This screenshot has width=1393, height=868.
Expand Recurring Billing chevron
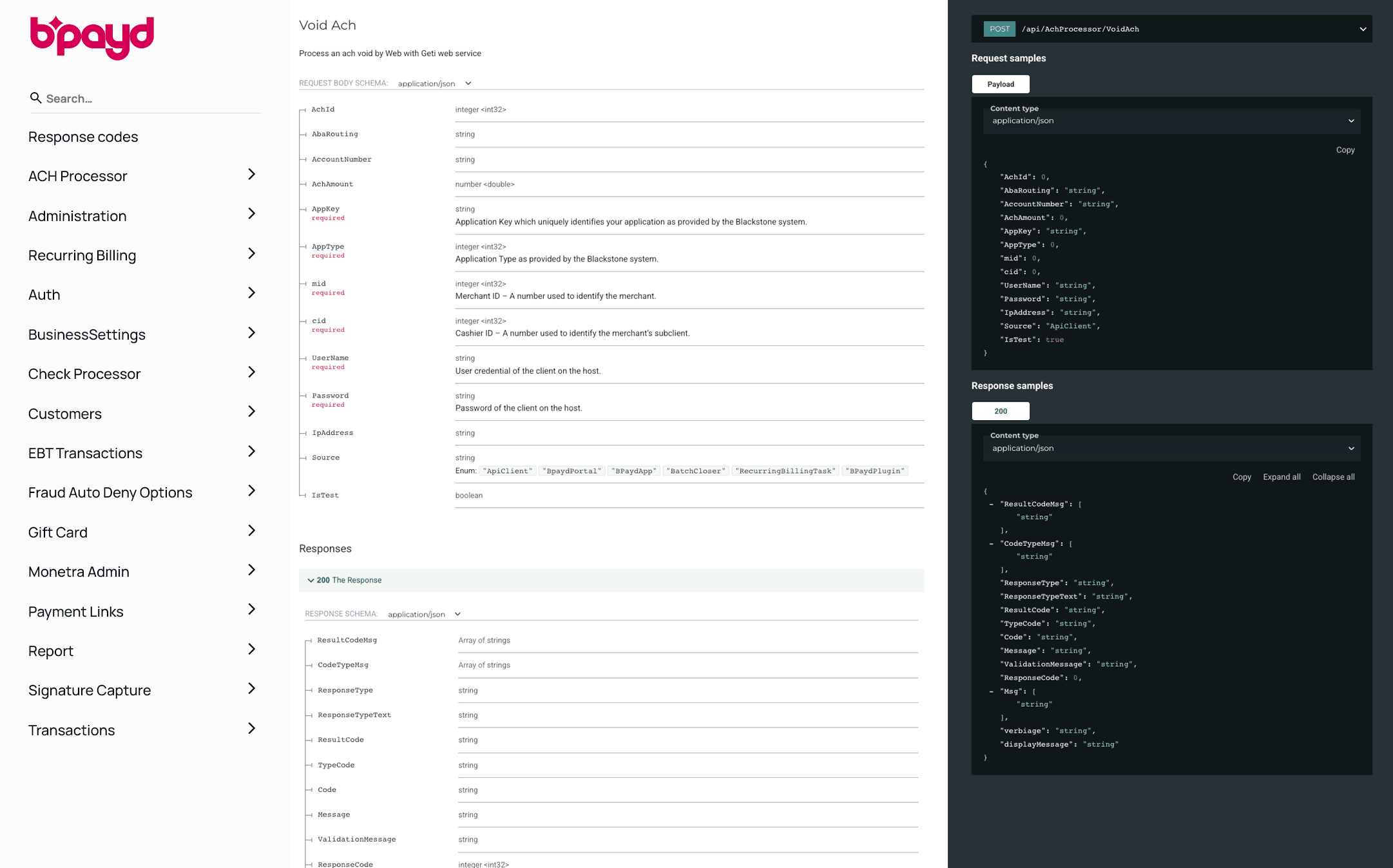click(252, 254)
